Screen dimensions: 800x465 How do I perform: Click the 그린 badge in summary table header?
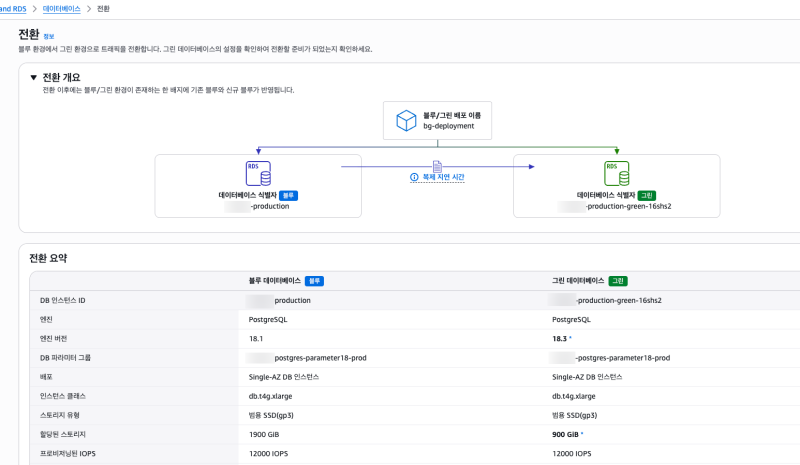click(618, 281)
